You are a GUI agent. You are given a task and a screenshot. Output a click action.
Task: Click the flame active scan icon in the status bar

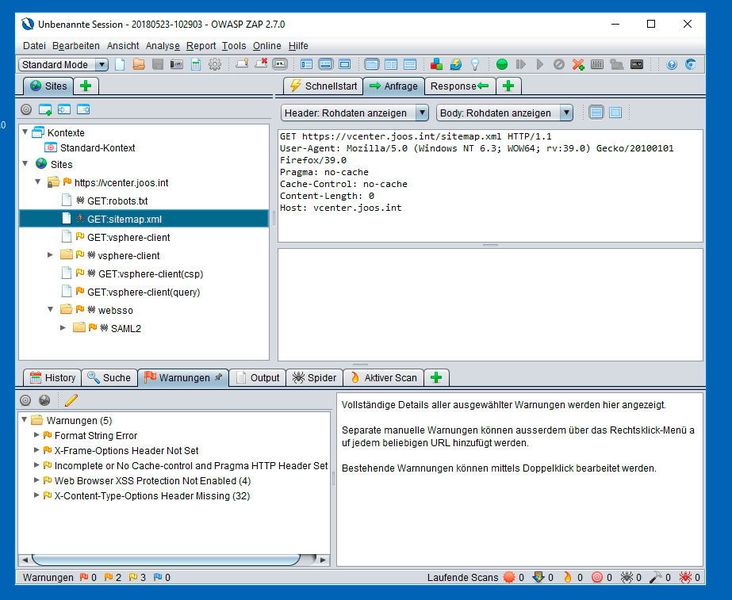click(x=568, y=578)
